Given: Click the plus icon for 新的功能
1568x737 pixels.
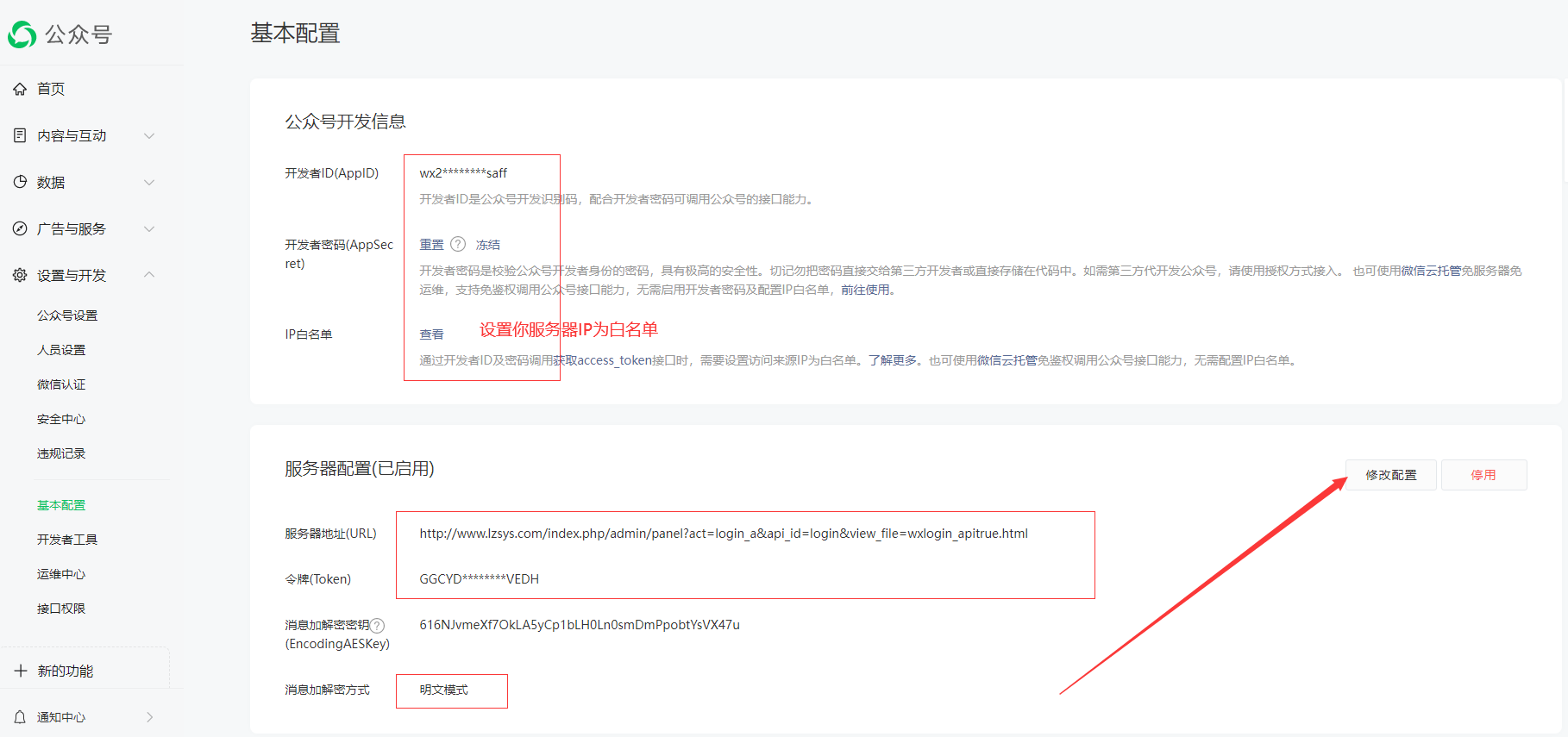Looking at the screenshot, I should 21,671.
